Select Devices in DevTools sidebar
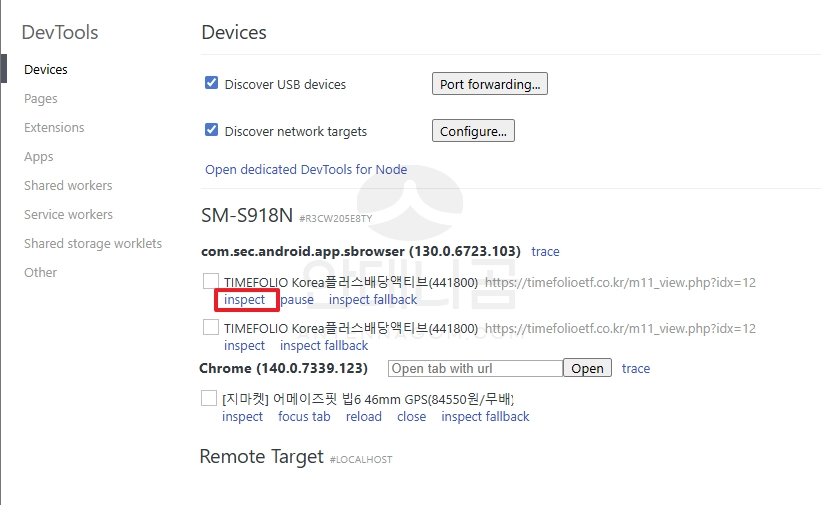 click(46, 69)
